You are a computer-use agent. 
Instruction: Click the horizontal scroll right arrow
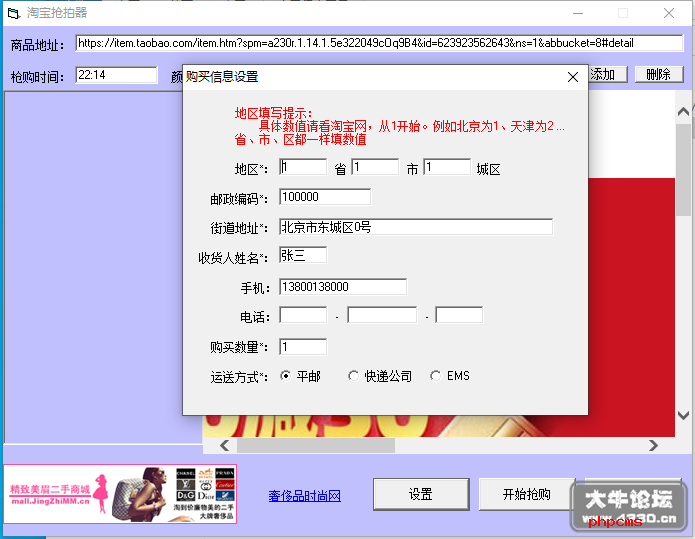653,445
